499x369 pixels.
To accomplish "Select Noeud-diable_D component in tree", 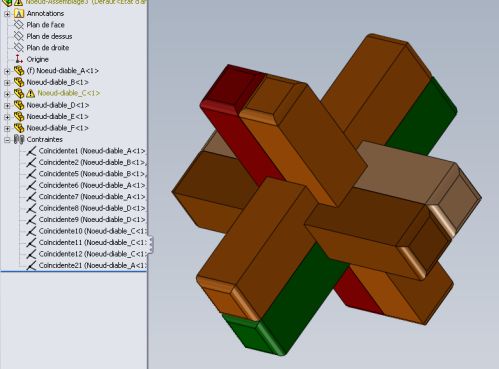I will click(58, 105).
